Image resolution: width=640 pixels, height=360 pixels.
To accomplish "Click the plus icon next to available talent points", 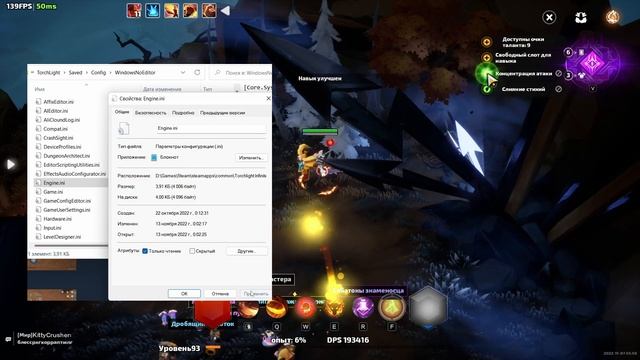I will click(x=487, y=42).
